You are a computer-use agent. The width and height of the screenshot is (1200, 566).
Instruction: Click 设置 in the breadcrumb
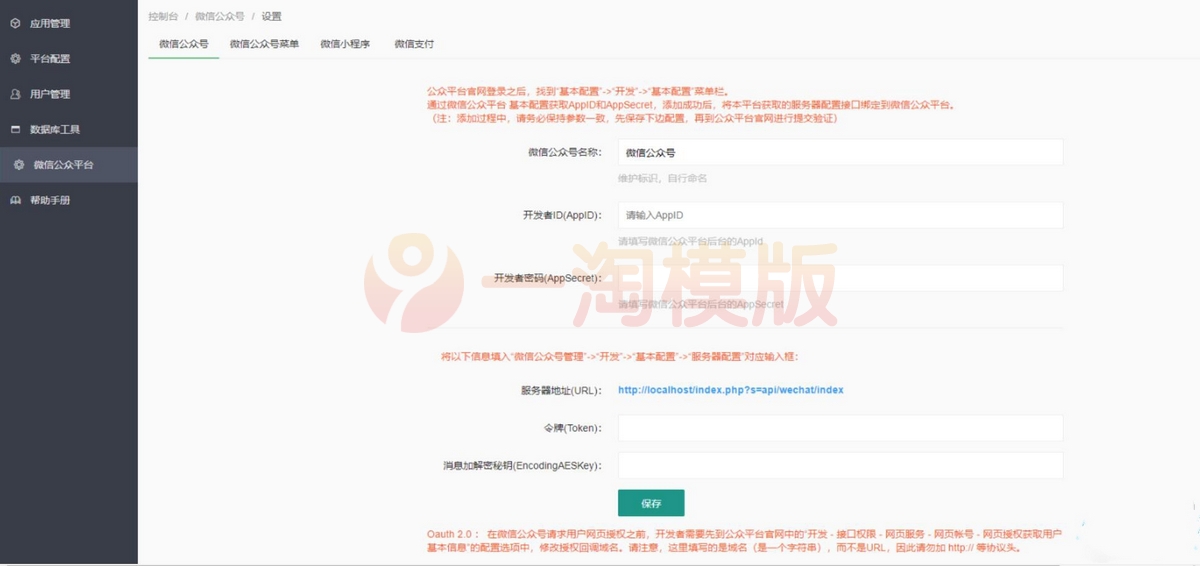tap(272, 17)
